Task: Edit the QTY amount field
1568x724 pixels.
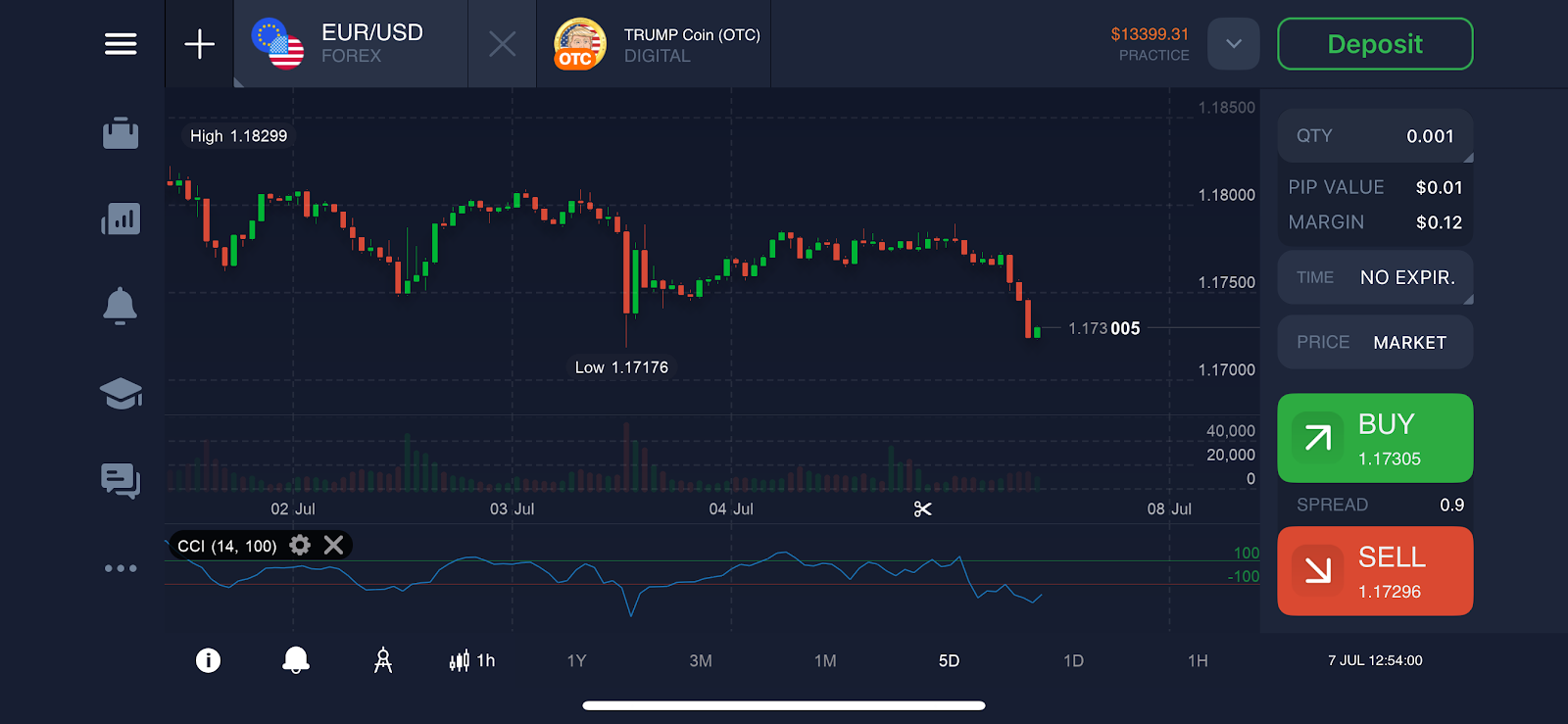Action: tap(1375, 136)
